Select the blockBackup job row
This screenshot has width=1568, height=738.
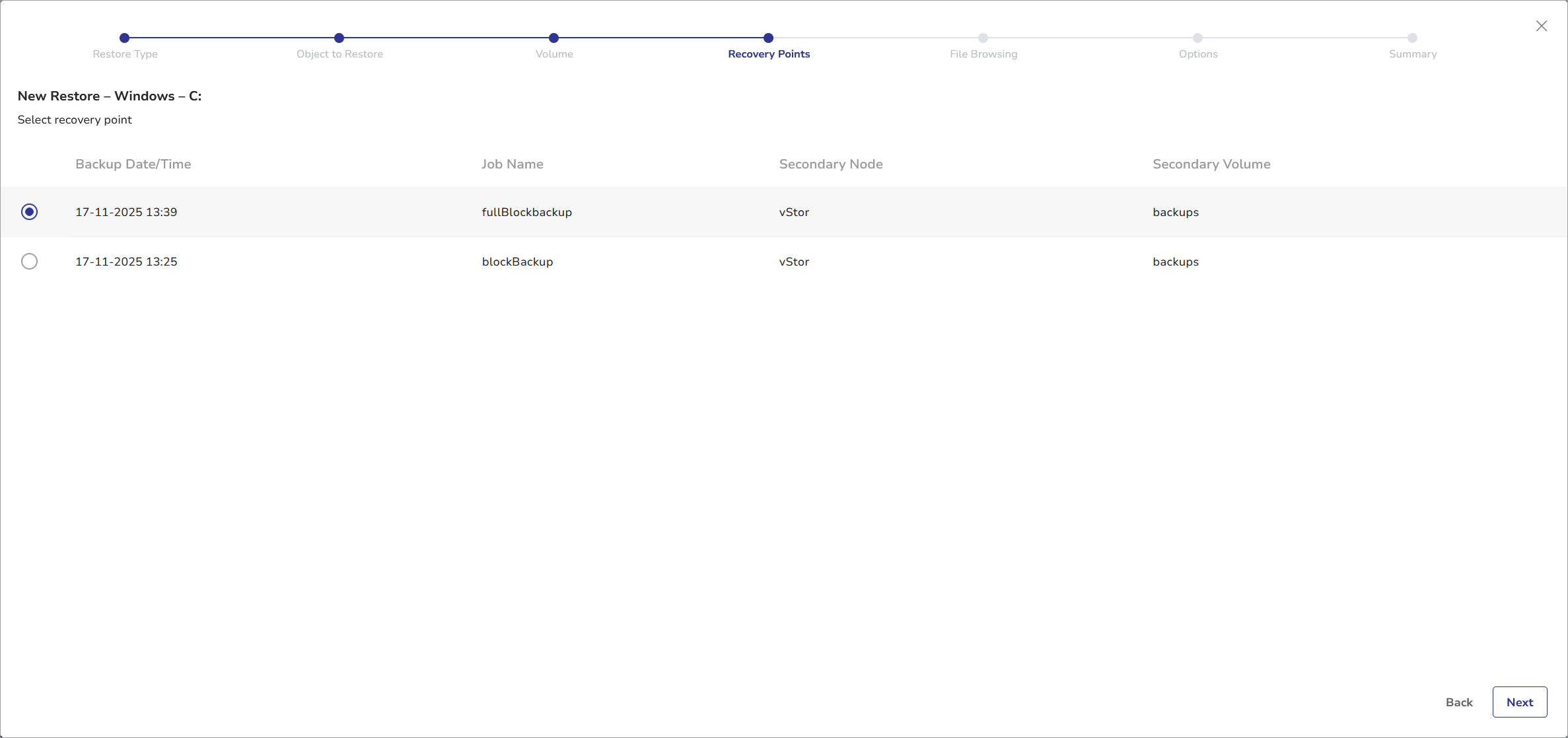coord(517,262)
